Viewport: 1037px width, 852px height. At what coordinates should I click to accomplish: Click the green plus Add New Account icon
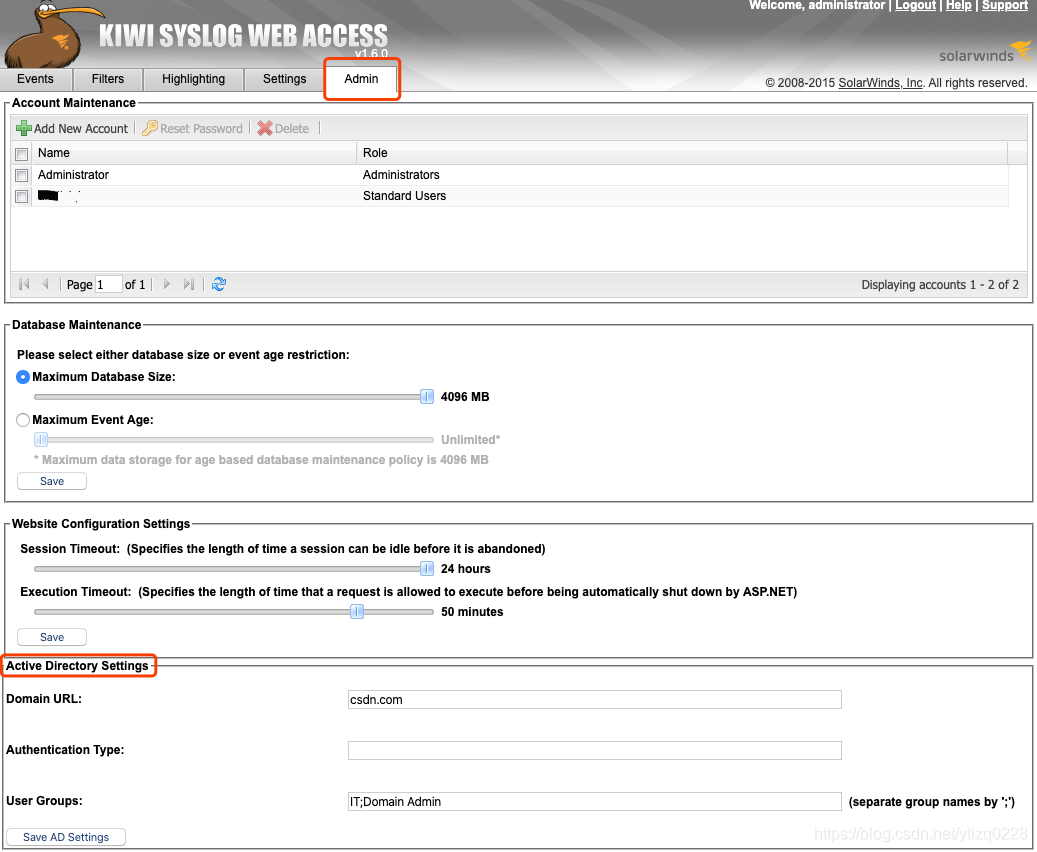[x=24, y=128]
